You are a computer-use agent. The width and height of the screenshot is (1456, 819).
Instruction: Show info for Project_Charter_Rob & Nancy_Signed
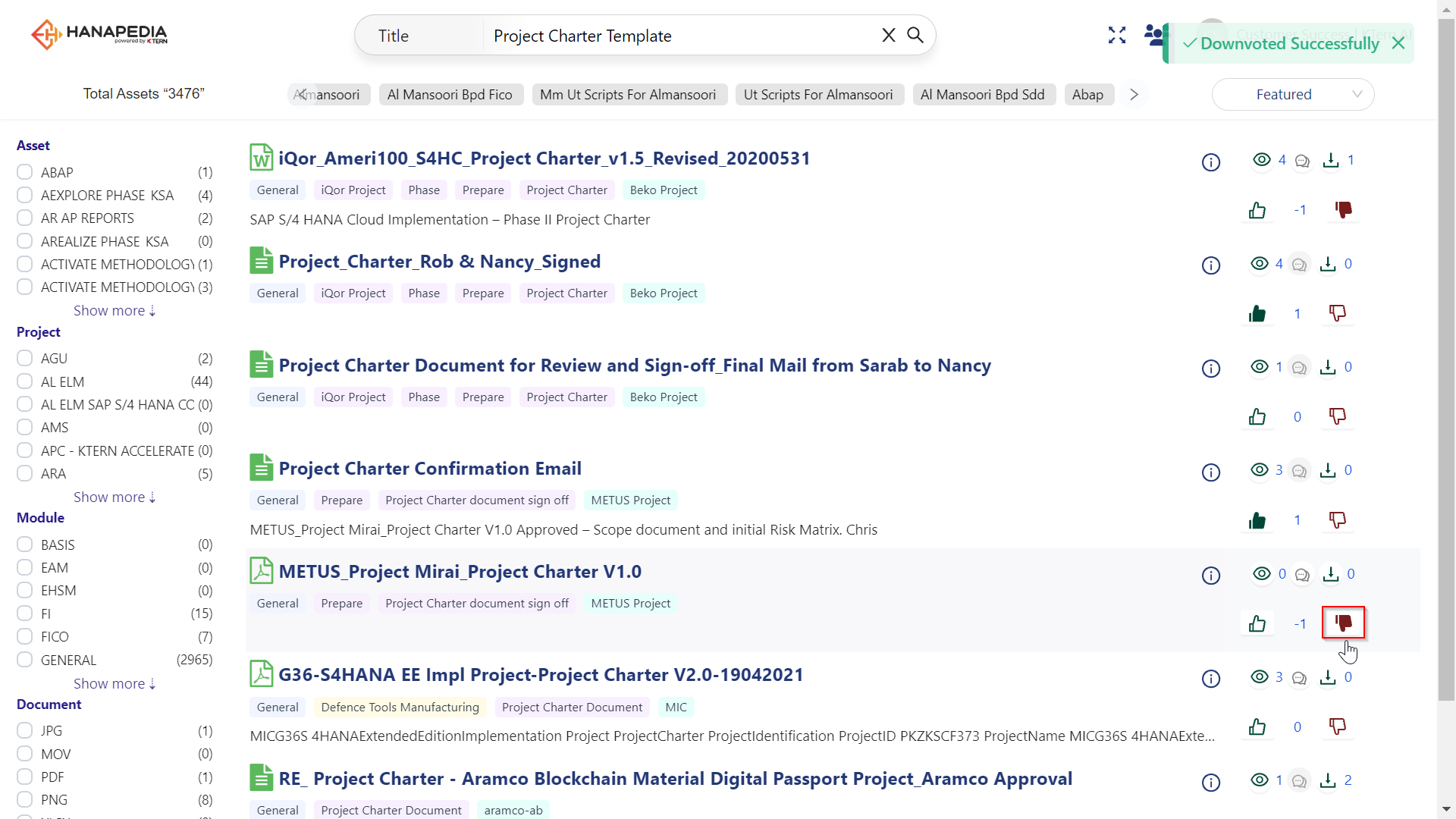coord(1211,265)
